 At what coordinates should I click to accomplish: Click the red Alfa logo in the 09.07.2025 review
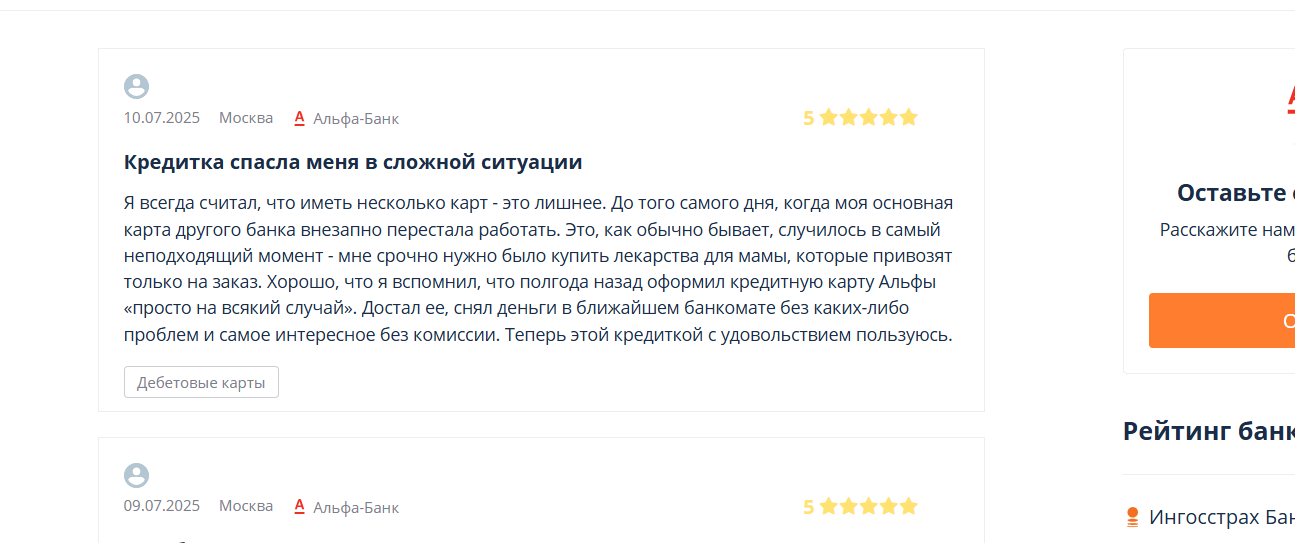click(x=299, y=507)
